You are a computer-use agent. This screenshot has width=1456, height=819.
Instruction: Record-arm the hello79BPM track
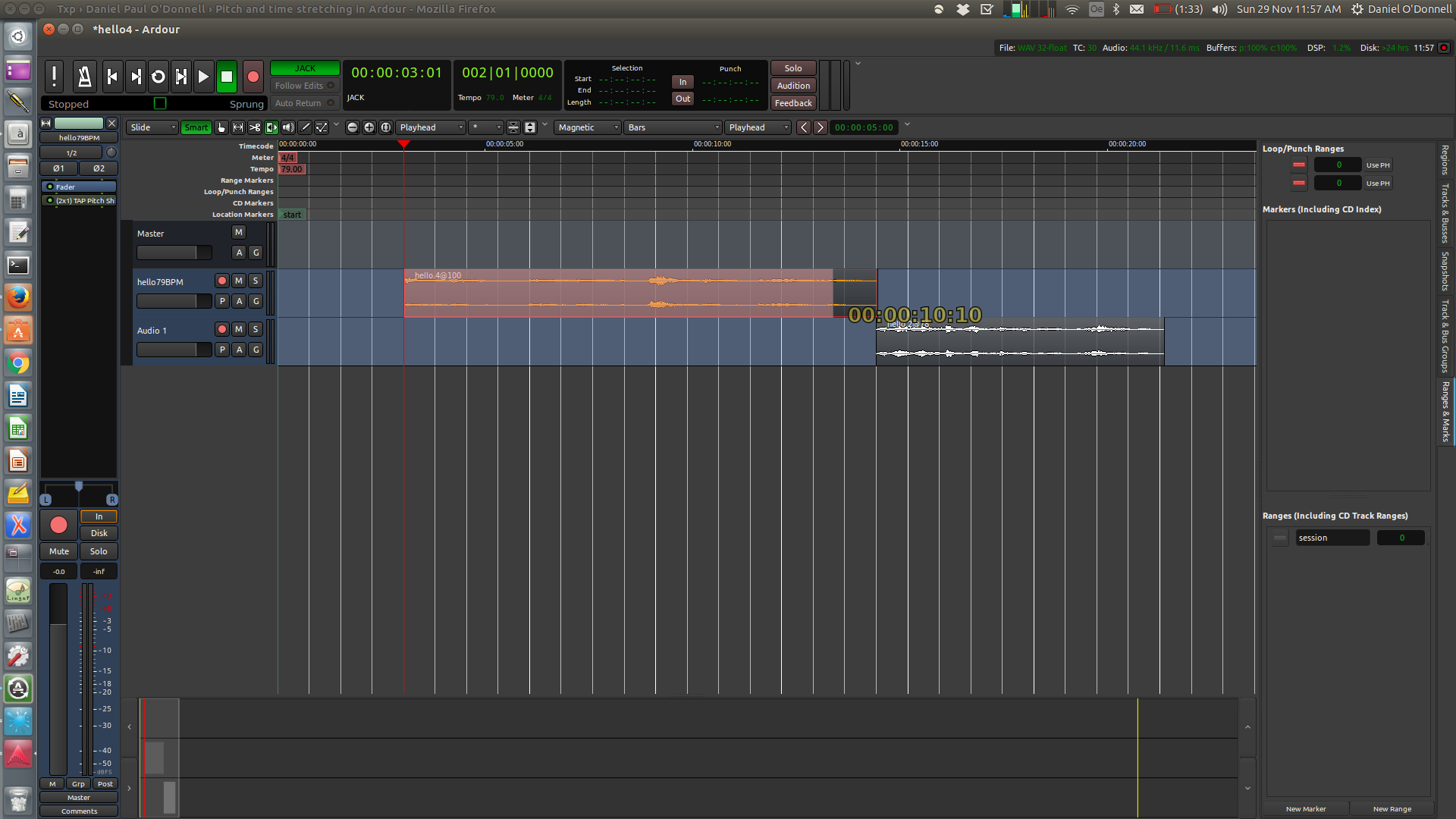[x=222, y=281]
